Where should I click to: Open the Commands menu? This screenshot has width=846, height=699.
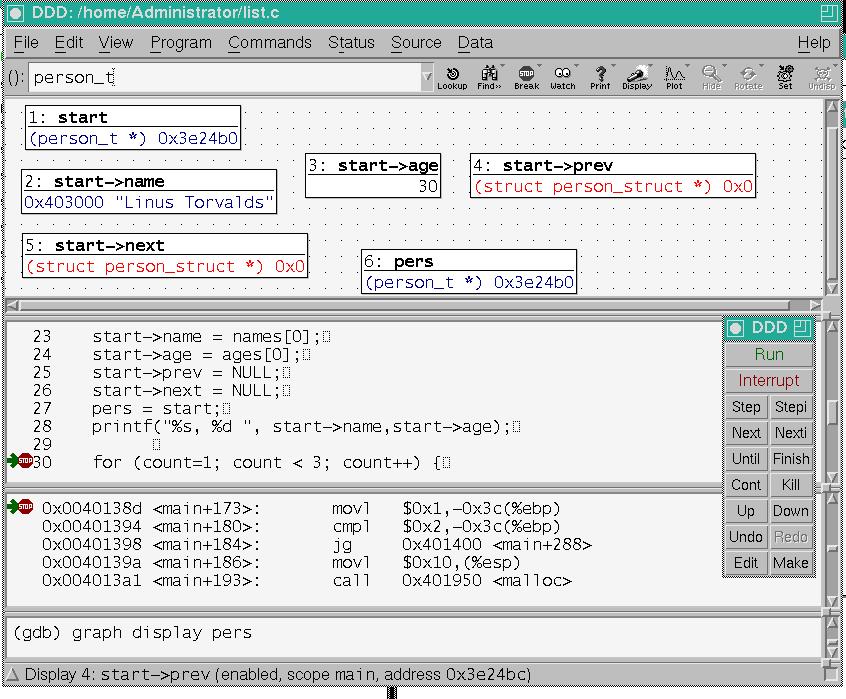270,43
